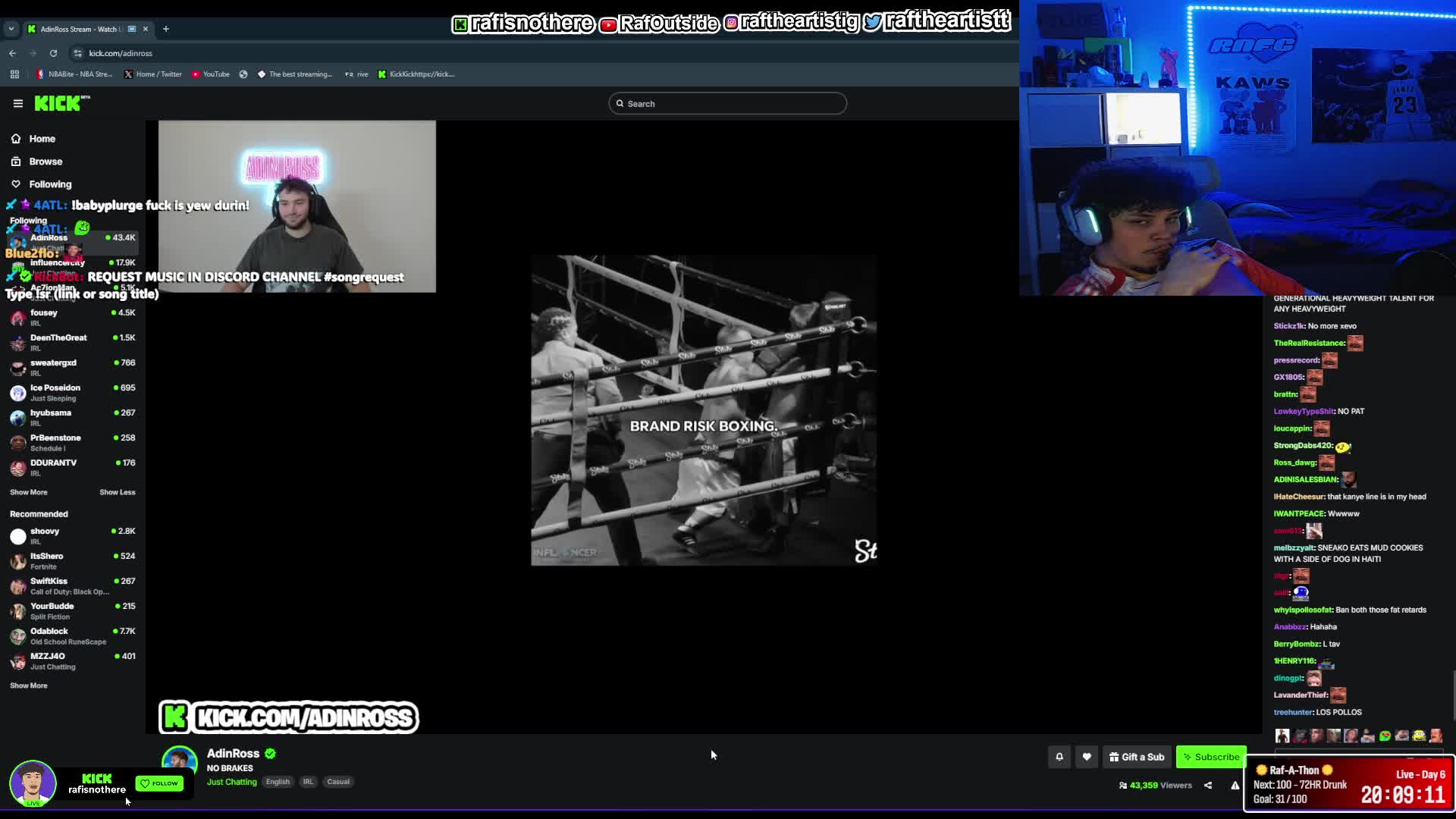
Task: Click the green Subscribe button
Action: pyautogui.click(x=1211, y=757)
